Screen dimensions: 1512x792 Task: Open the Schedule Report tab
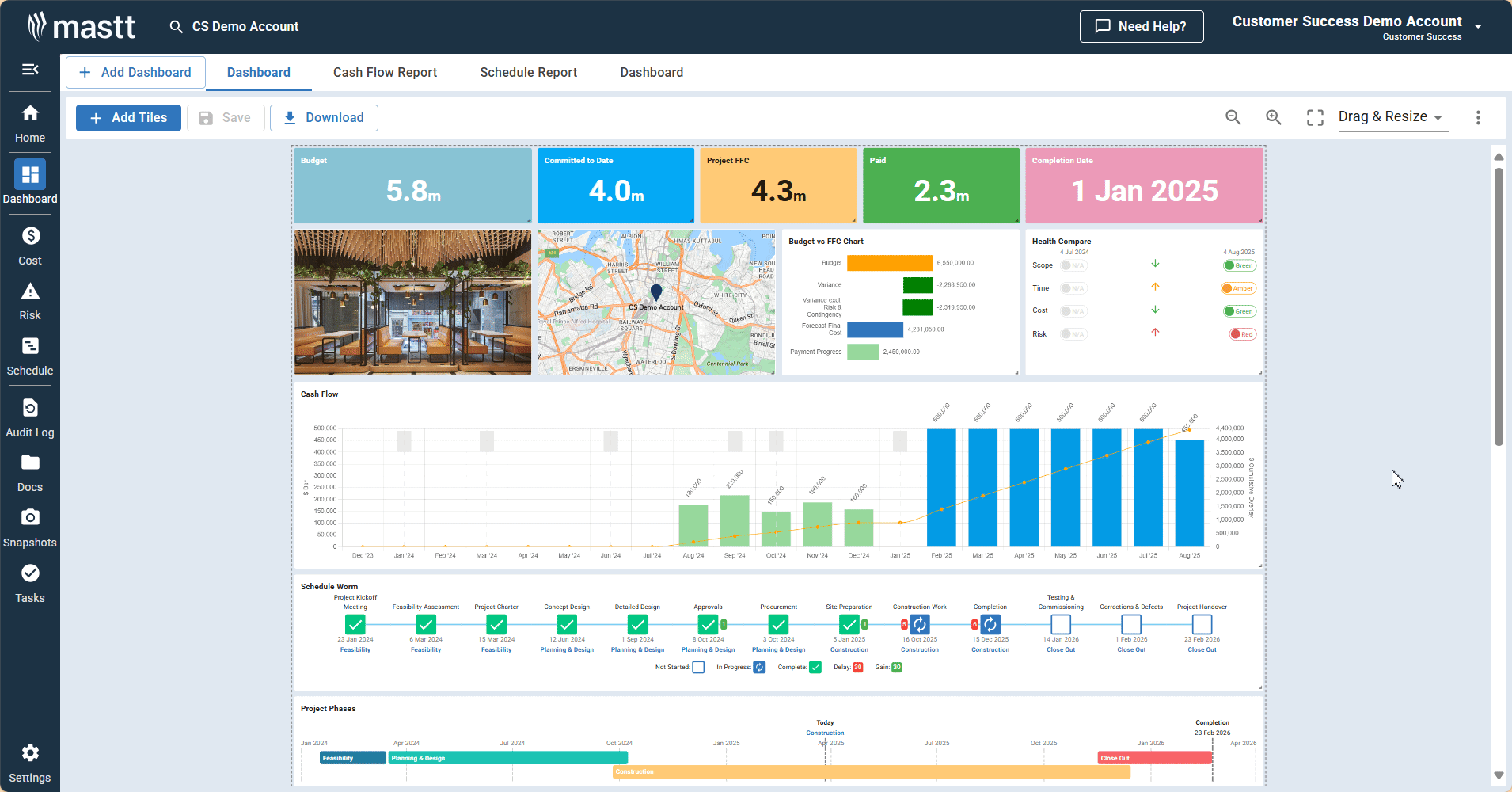(x=528, y=72)
